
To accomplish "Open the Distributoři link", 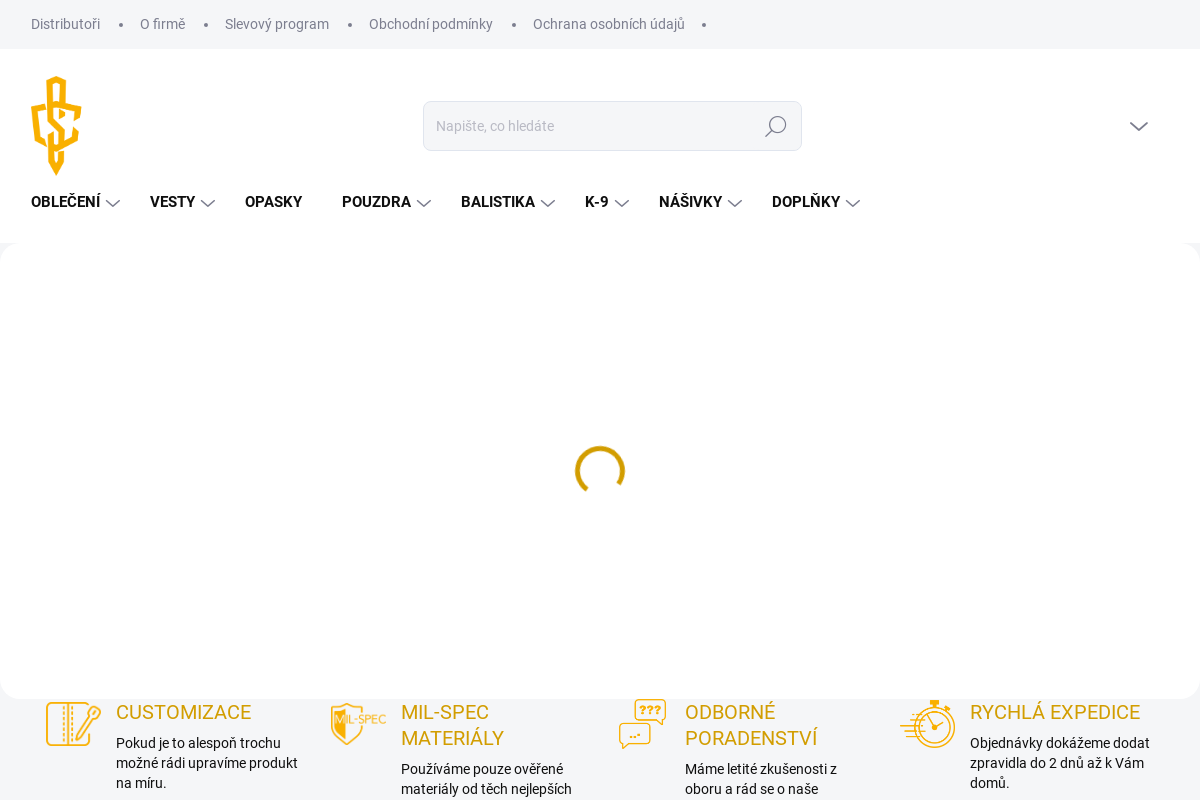I will pyautogui.click(x=65, y=24).
